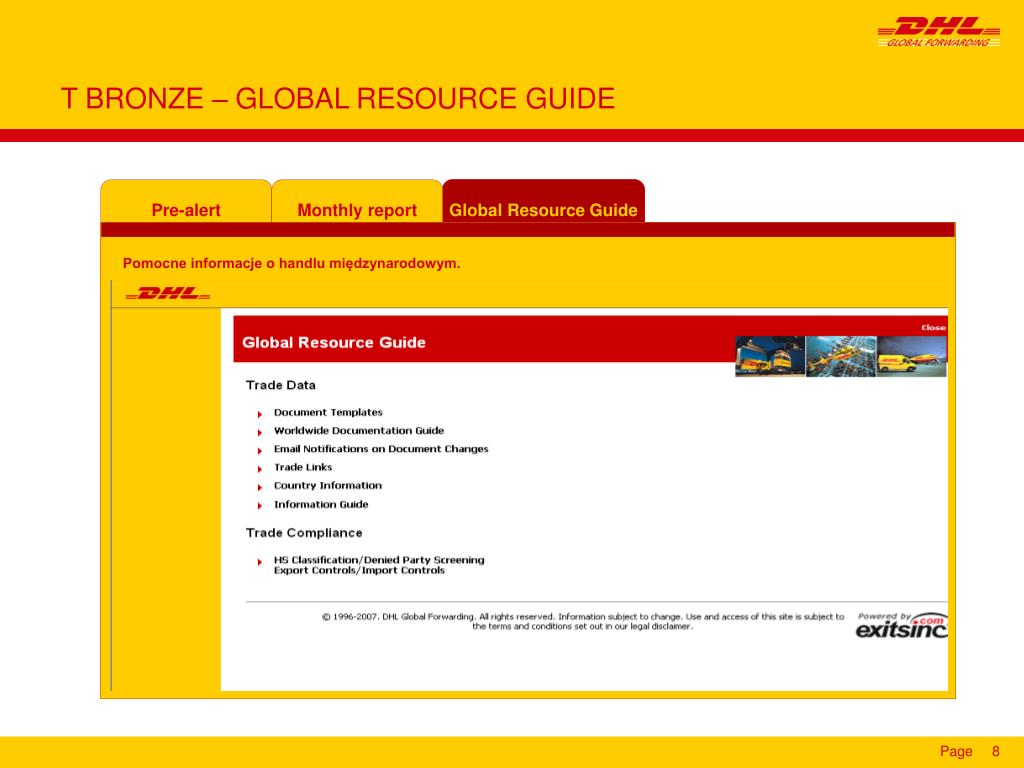Switch to the Pre-alert tab
Viewport: 1024px width, 768px height.
pos(185,201)
